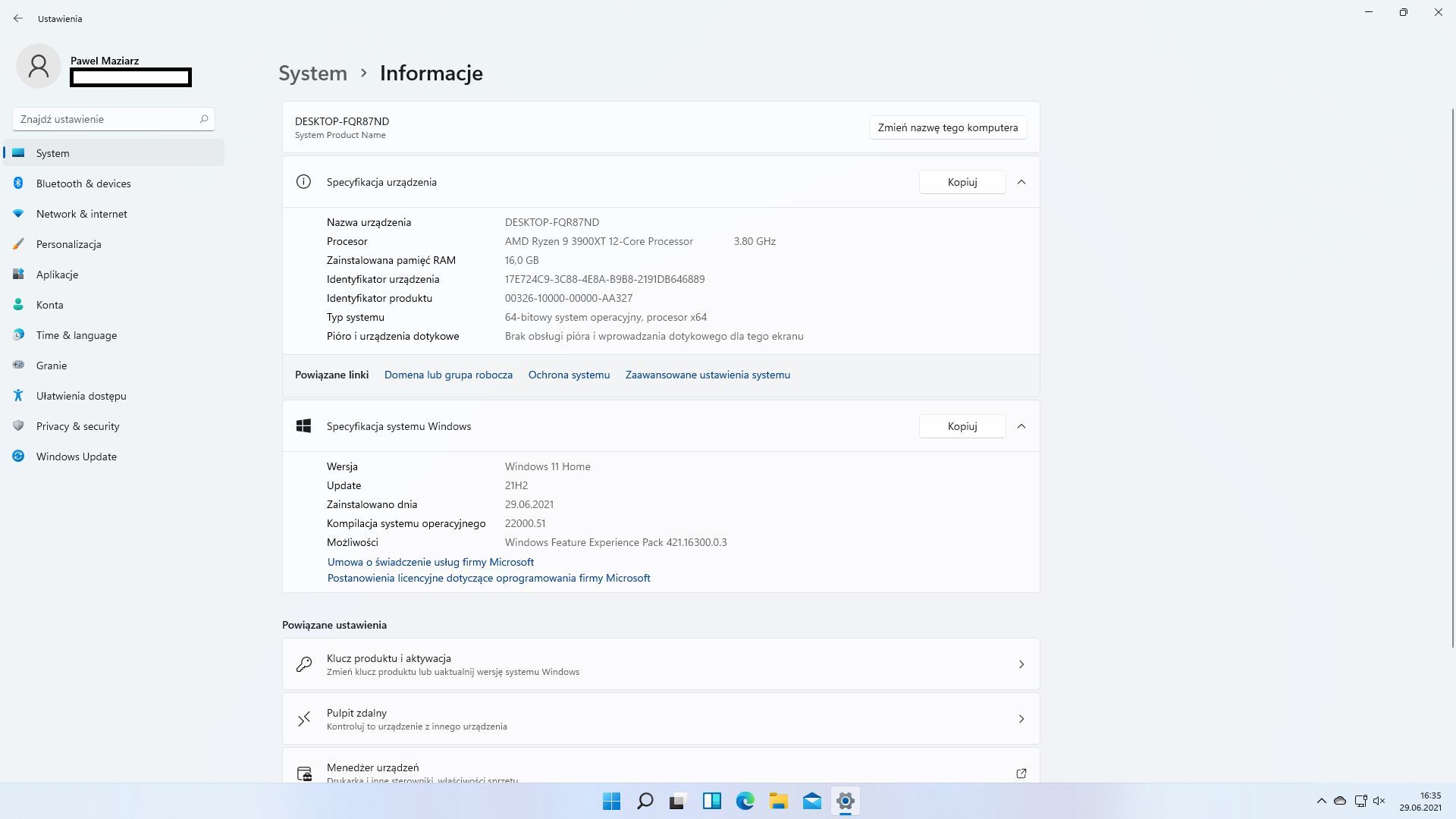The image size is (1456, 819).
Task: Open Menedżer urządzeń external link icon
Action: coord(1021,773)
